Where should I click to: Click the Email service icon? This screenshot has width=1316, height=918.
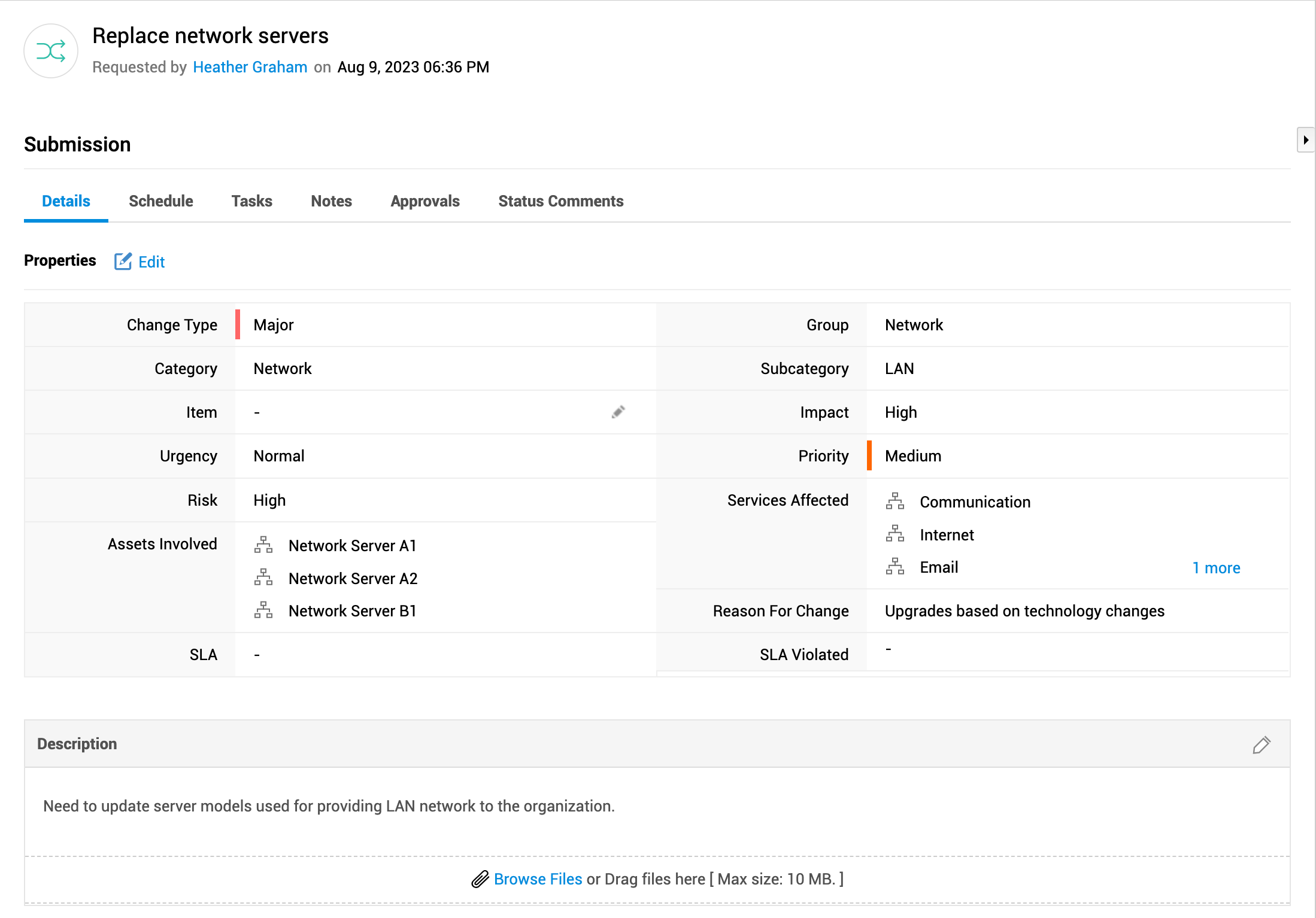coord(895,567)
